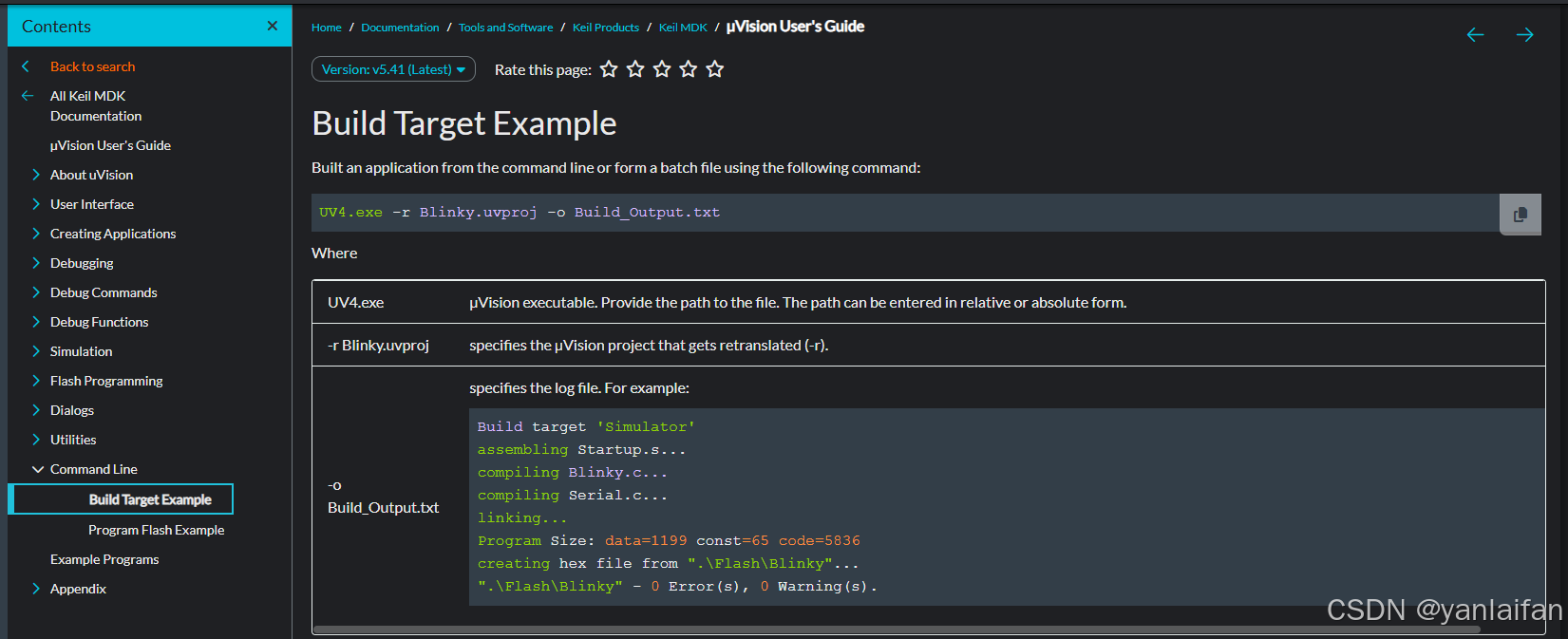
Task: Expand the Creating Applications section
Action: coord(36,234)
